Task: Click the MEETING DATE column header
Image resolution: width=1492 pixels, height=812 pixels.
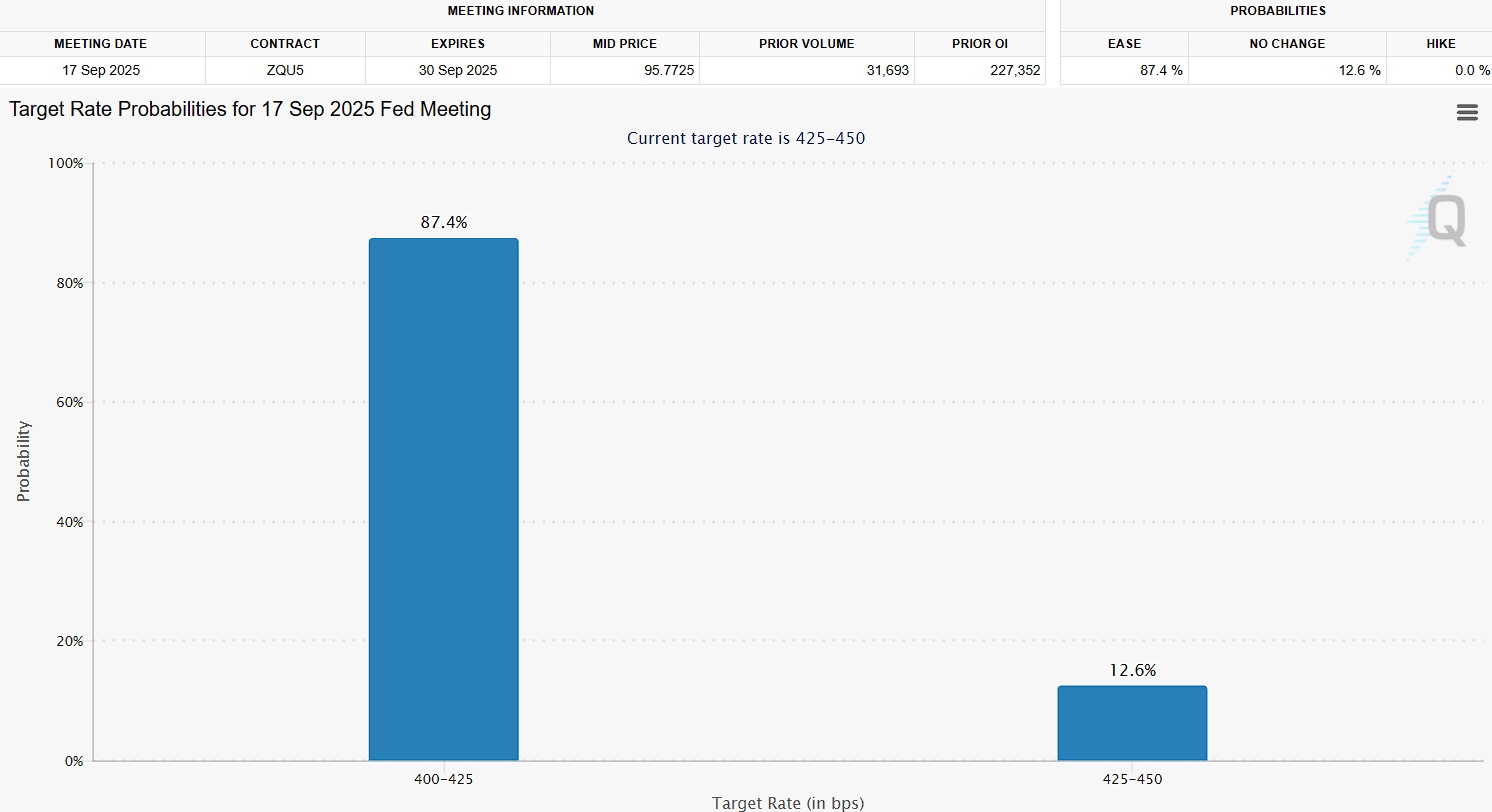Action: click(100, 44)
